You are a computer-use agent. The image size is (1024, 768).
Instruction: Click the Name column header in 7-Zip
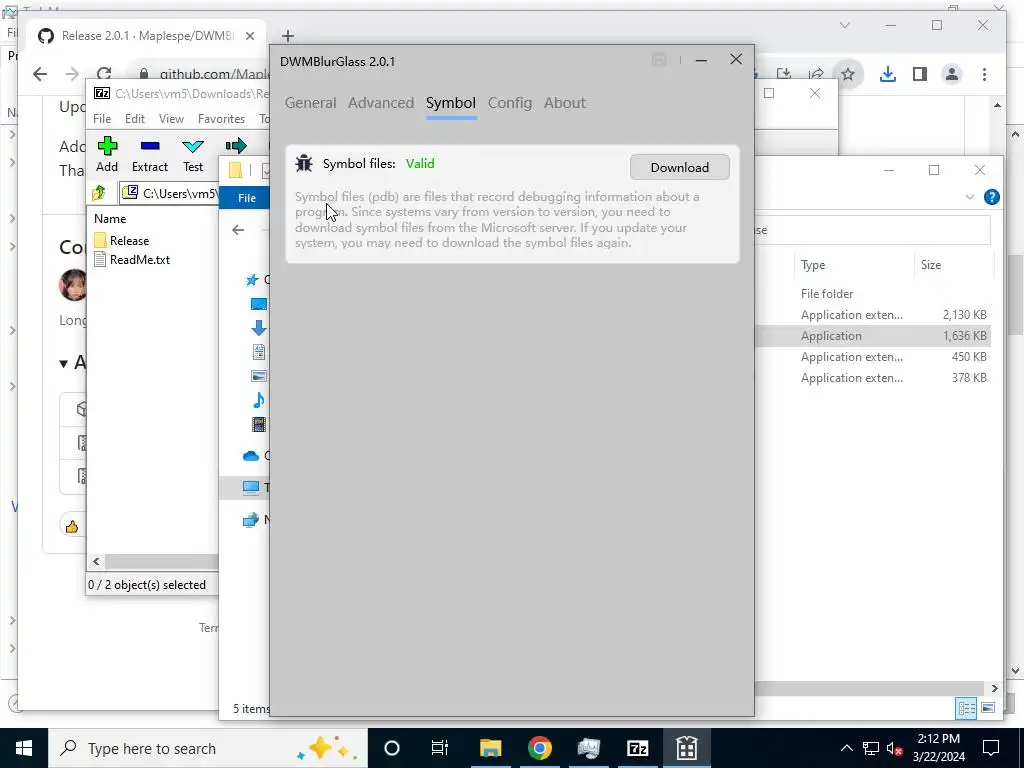(x=110, y=219)
